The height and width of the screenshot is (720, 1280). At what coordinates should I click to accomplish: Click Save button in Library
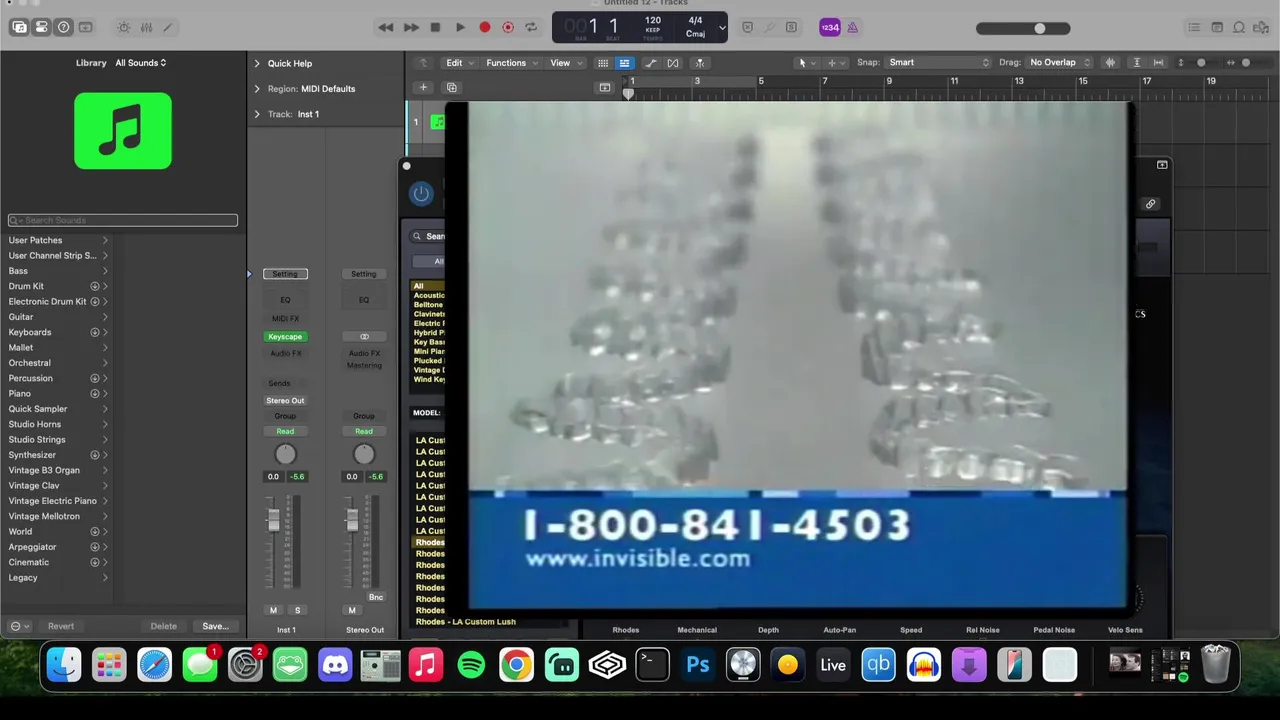[x=215, y=626]
